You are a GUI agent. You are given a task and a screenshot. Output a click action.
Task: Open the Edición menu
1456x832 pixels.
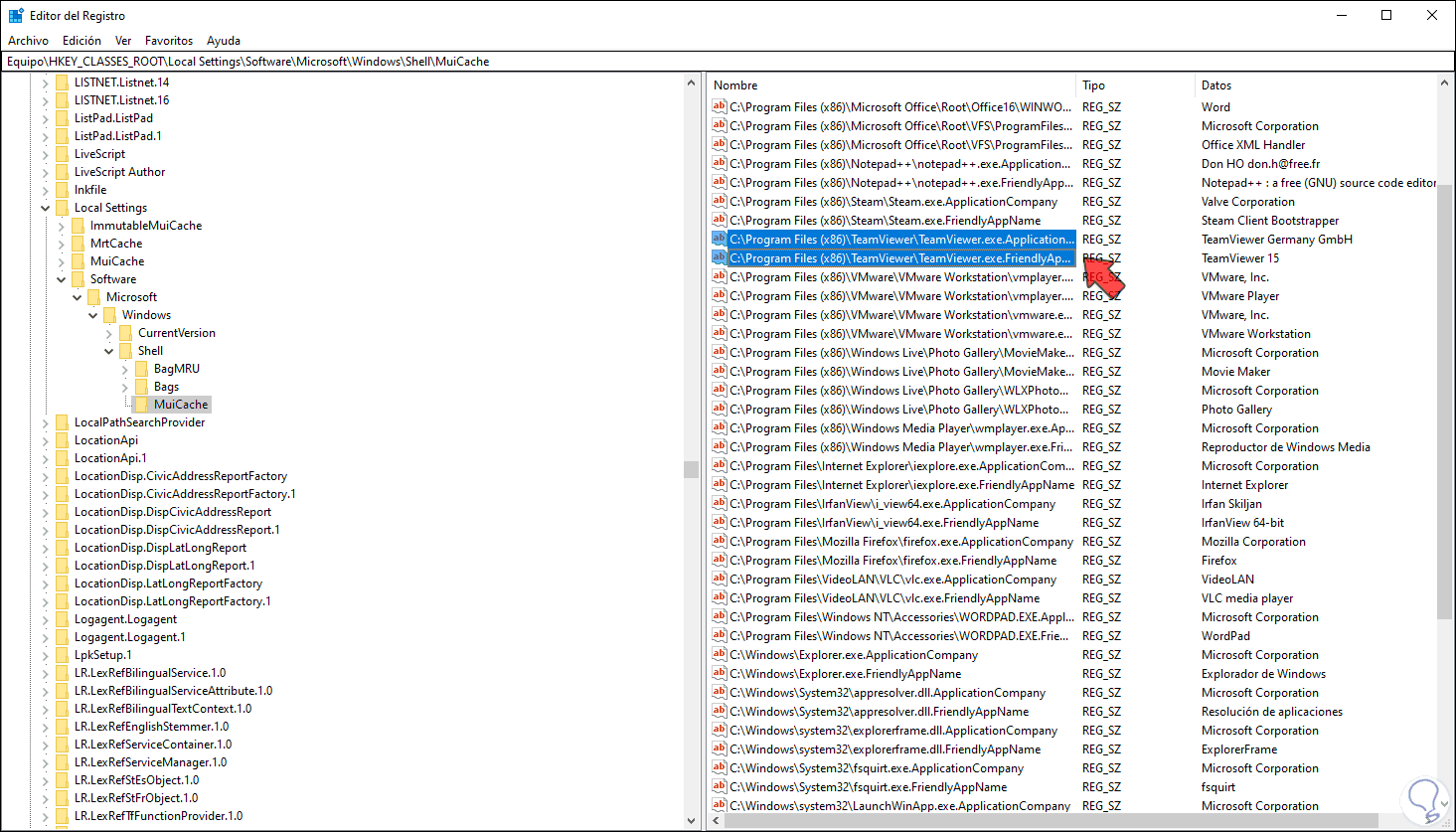click(81, 41)
